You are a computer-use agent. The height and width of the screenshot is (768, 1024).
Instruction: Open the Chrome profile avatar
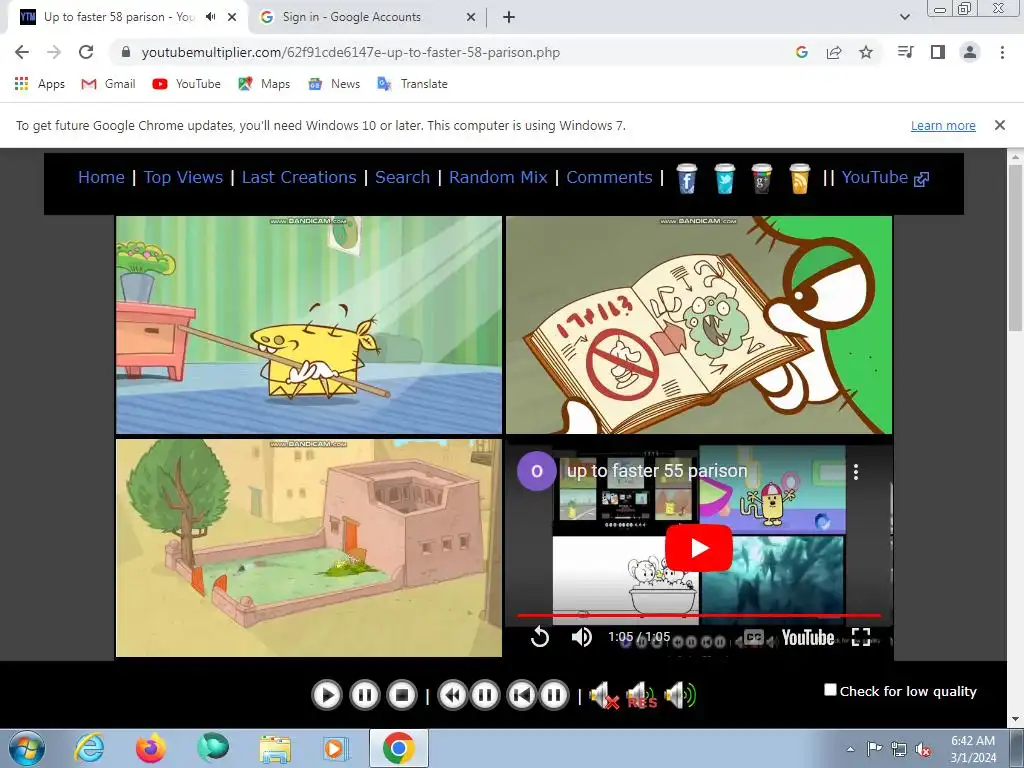(x=970, y=52)
